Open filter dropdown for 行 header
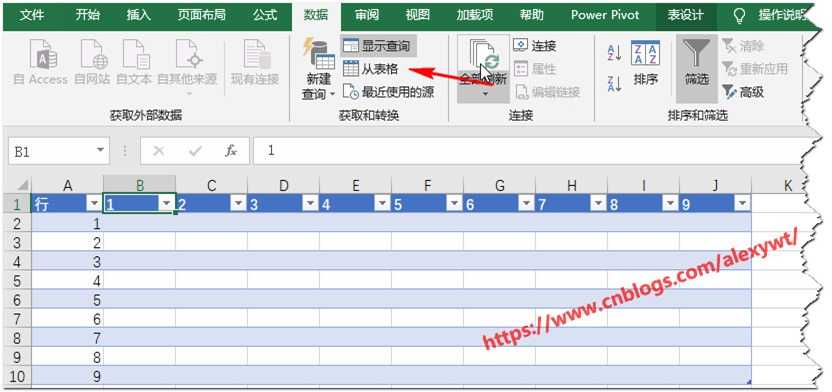Viewport: 832px width, 392px height. (x=94, y=204)
